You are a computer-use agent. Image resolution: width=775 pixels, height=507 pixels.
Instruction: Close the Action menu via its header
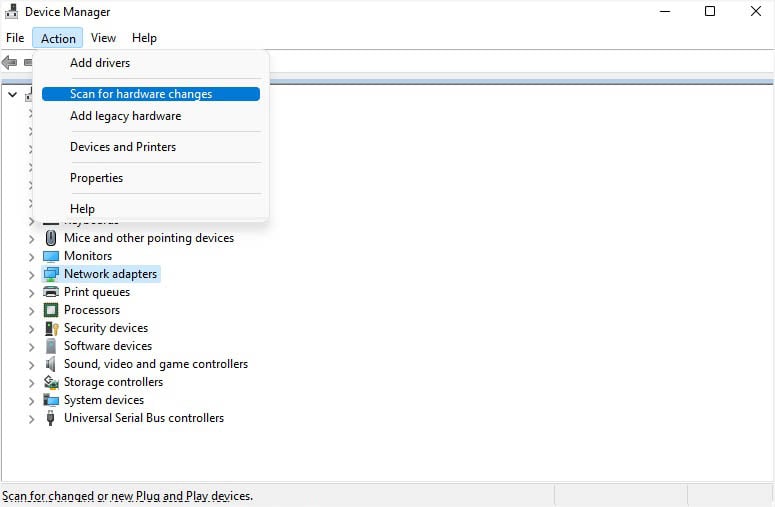(58, 38)
